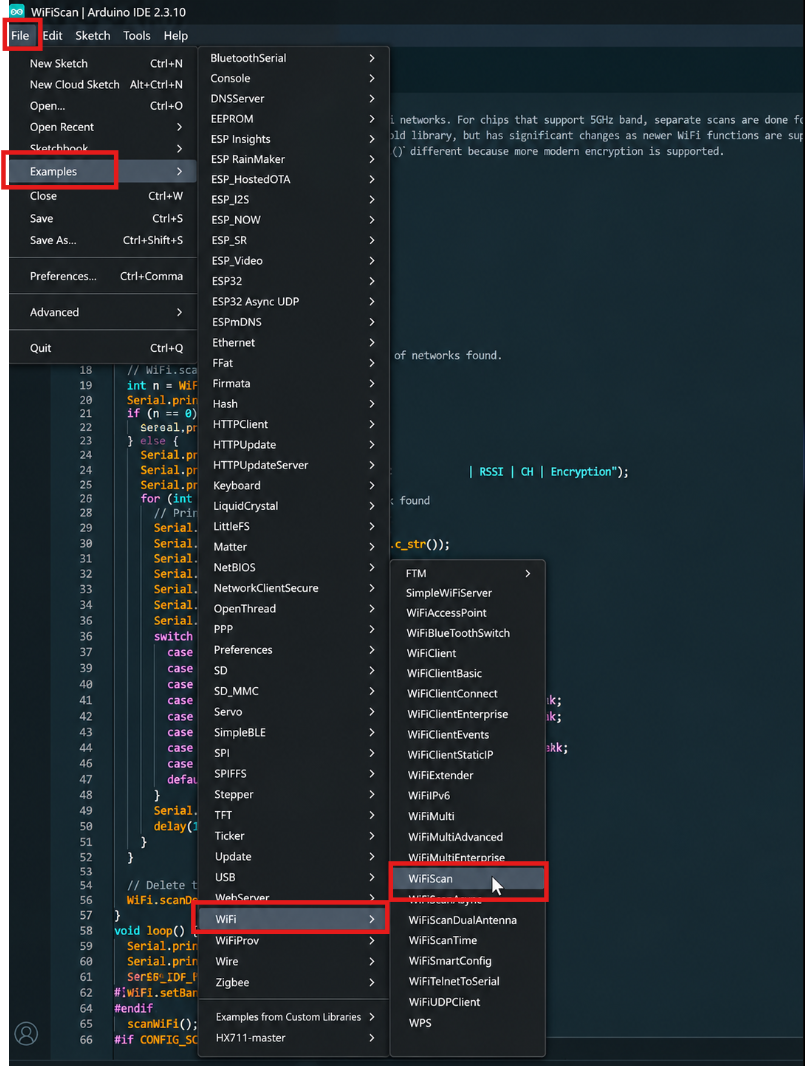
Task: Expand Servo examples
Action: (293, 712)
